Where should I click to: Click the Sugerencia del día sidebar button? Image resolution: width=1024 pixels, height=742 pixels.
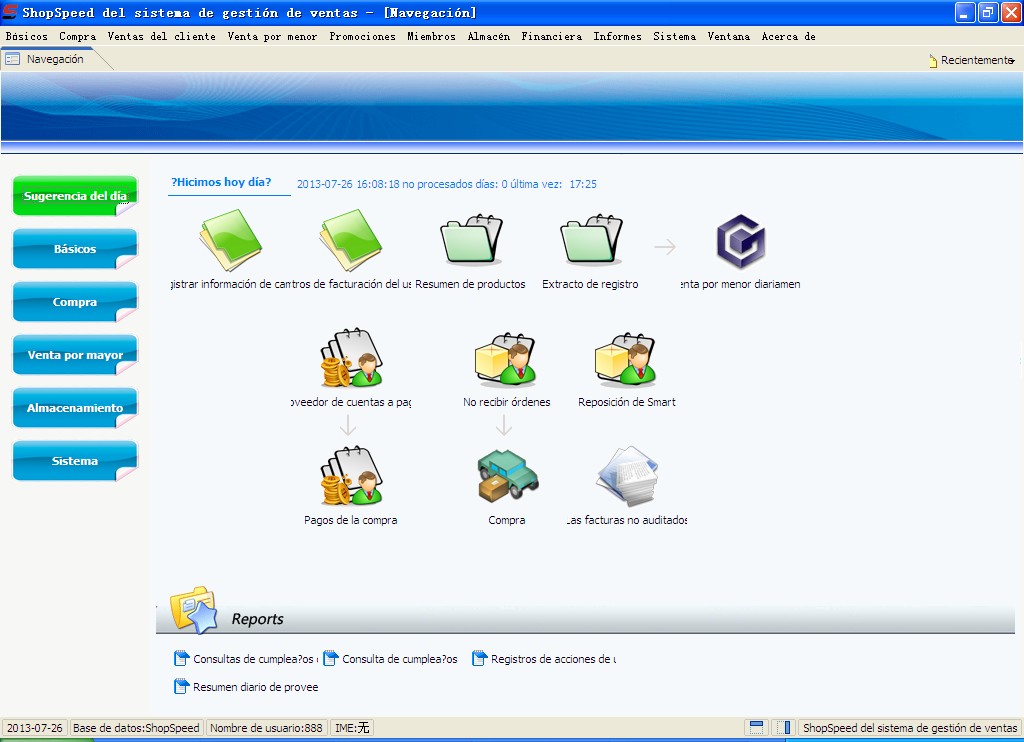tap(75, 195)
